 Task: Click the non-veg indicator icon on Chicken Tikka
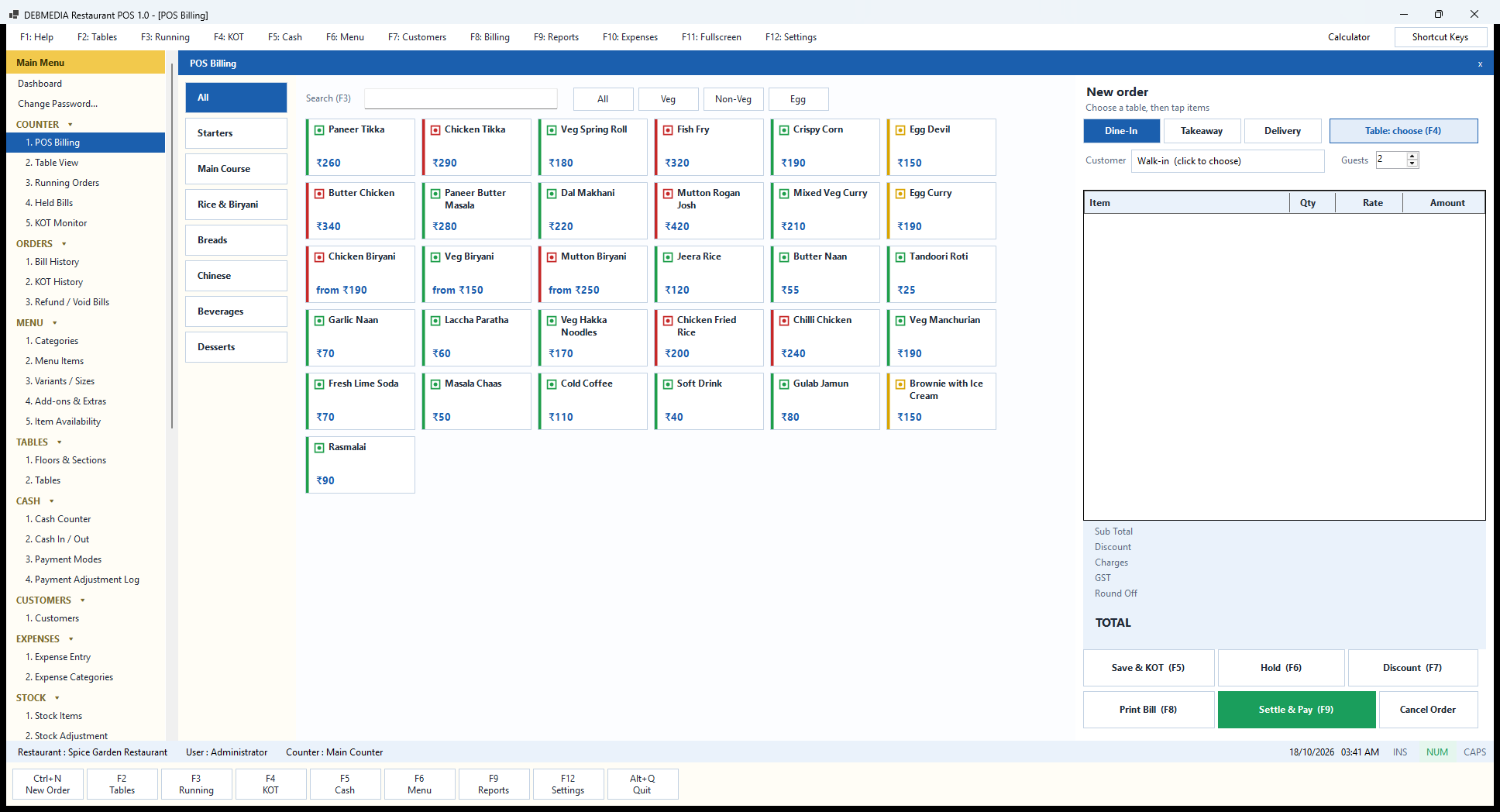tap(435, 130)
